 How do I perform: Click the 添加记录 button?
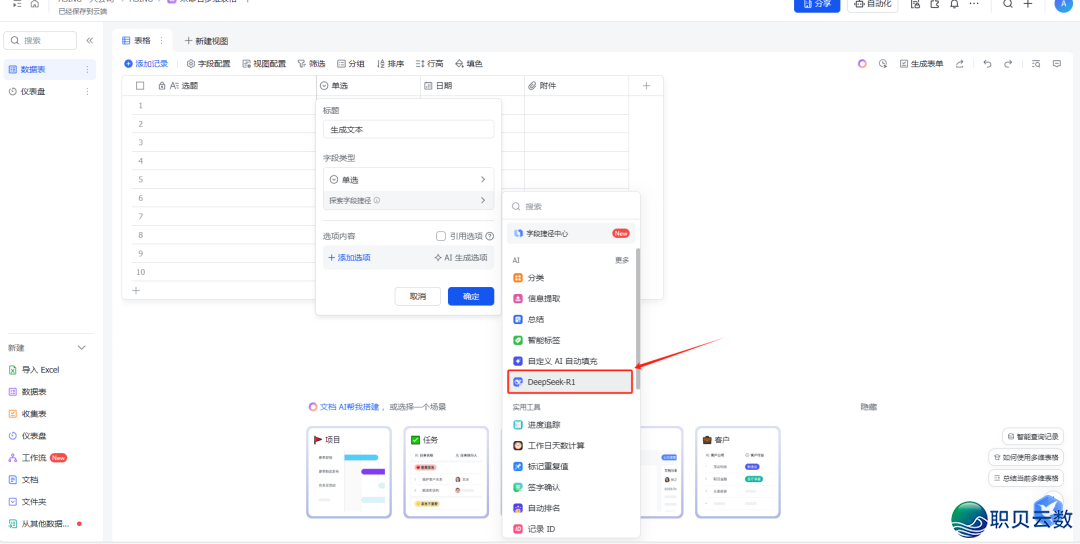coord(146,63)
